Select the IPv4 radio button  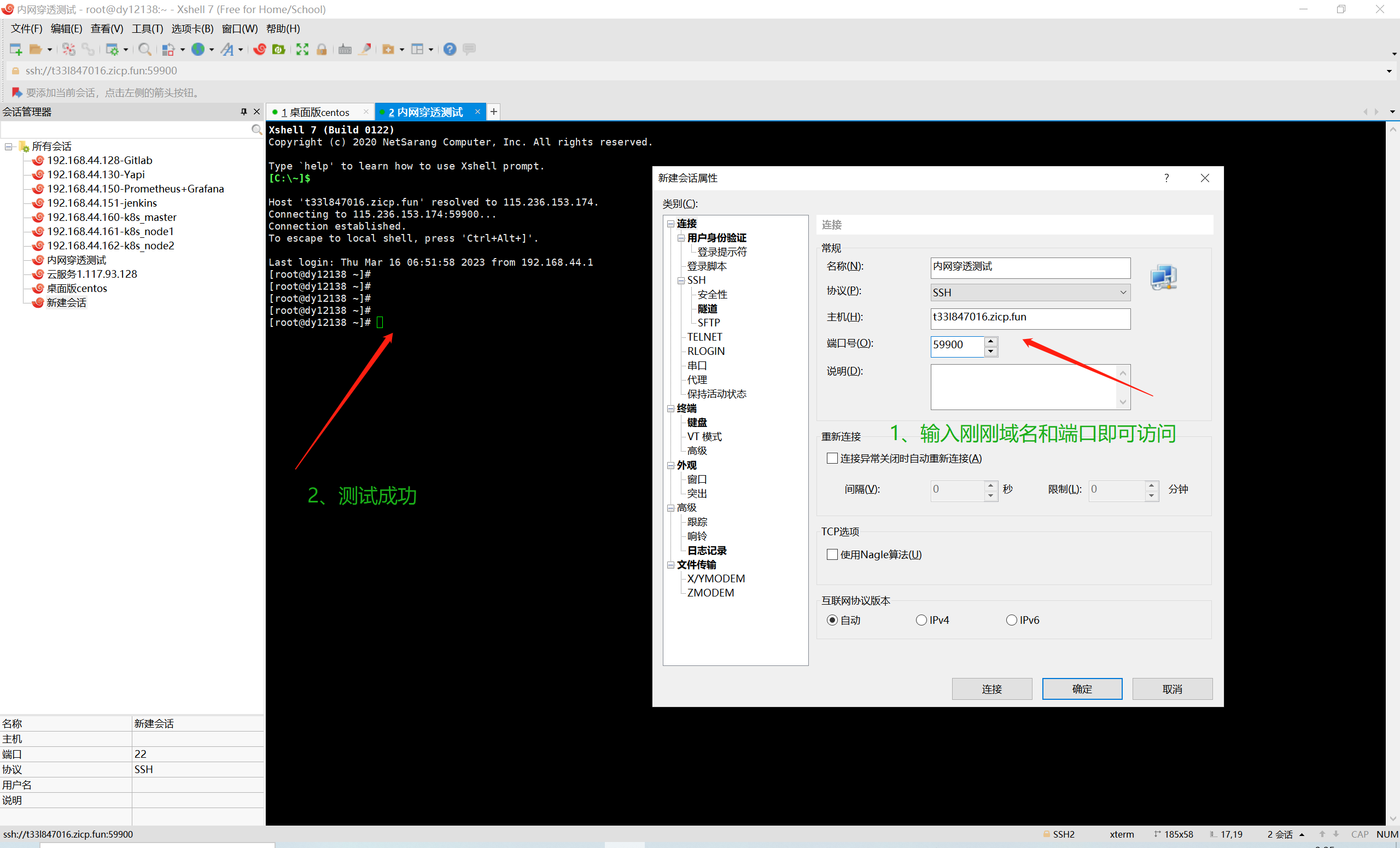921,620
